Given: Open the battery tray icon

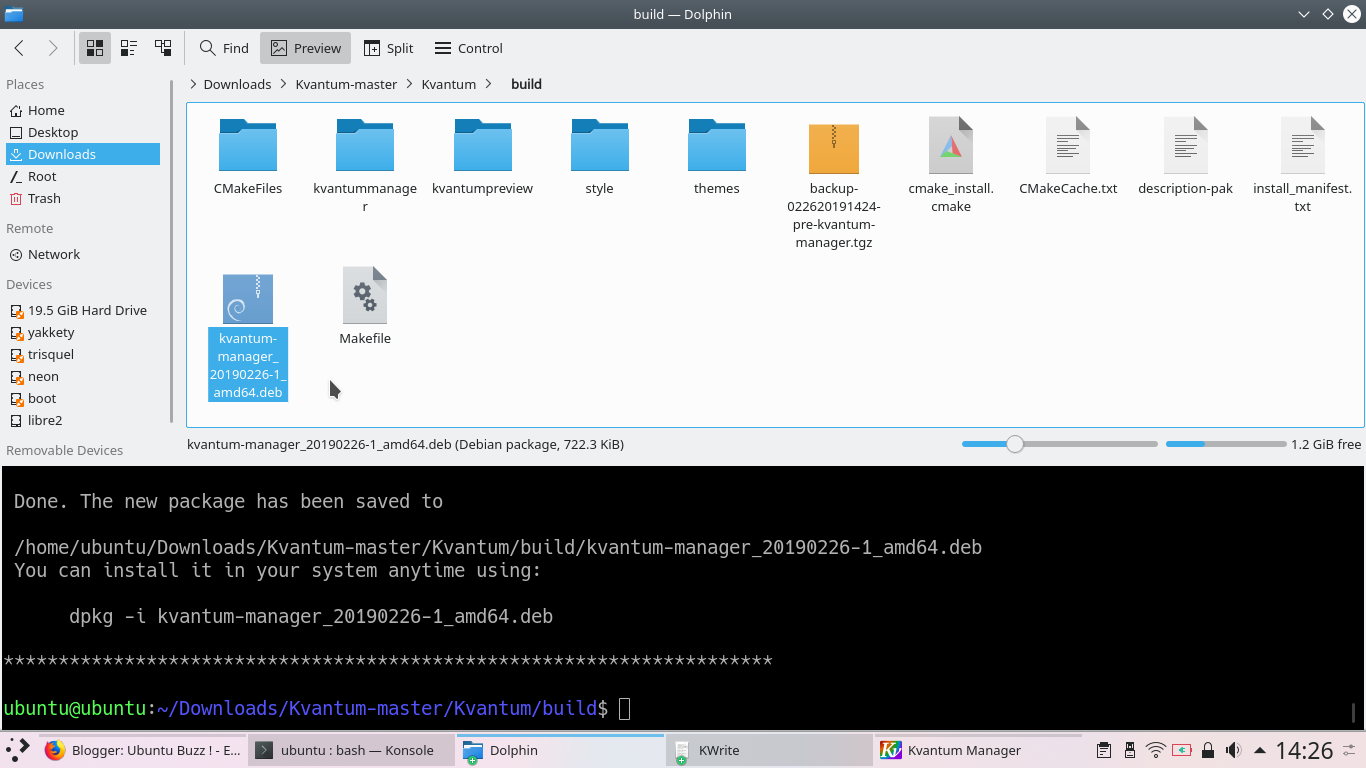Looking at the screenshot, I should 1182,750.
